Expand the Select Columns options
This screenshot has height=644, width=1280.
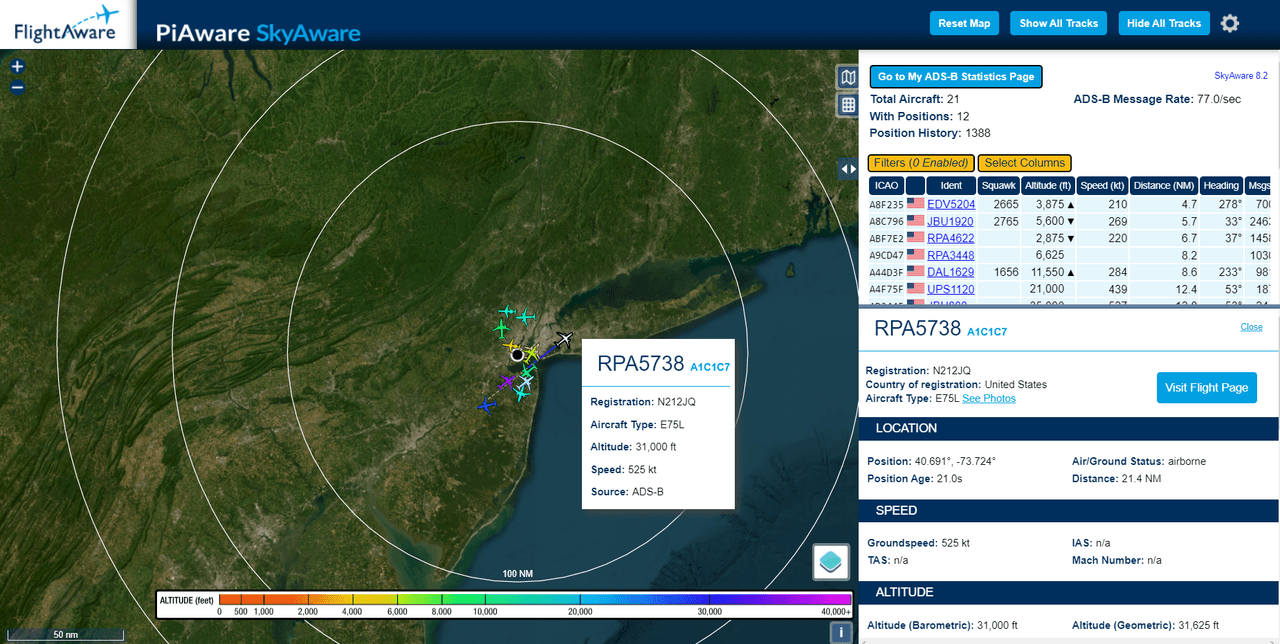[x=1024, y=163]
